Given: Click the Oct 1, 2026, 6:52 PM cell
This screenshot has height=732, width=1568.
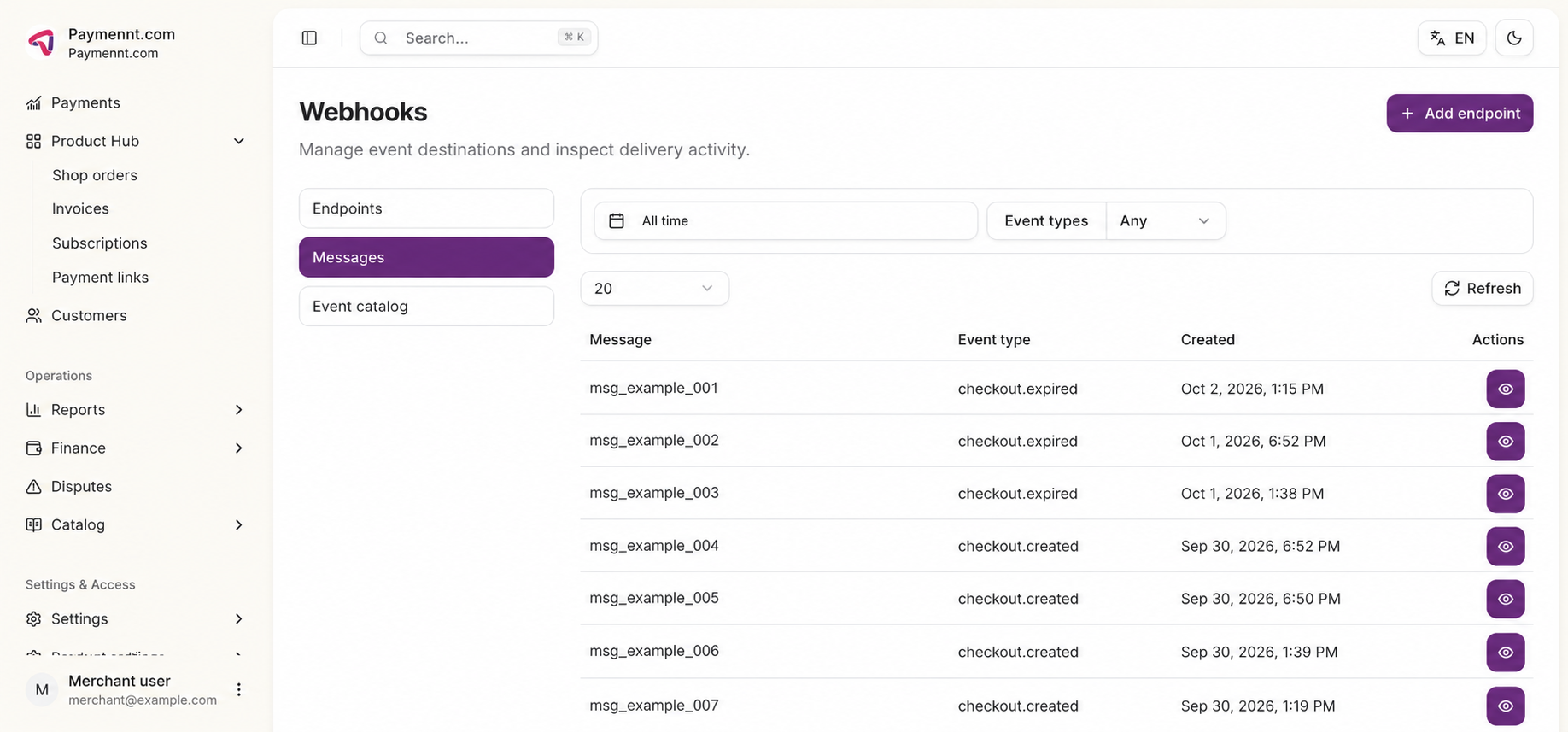Looking at the screenshot, I should pos(1254,442).
